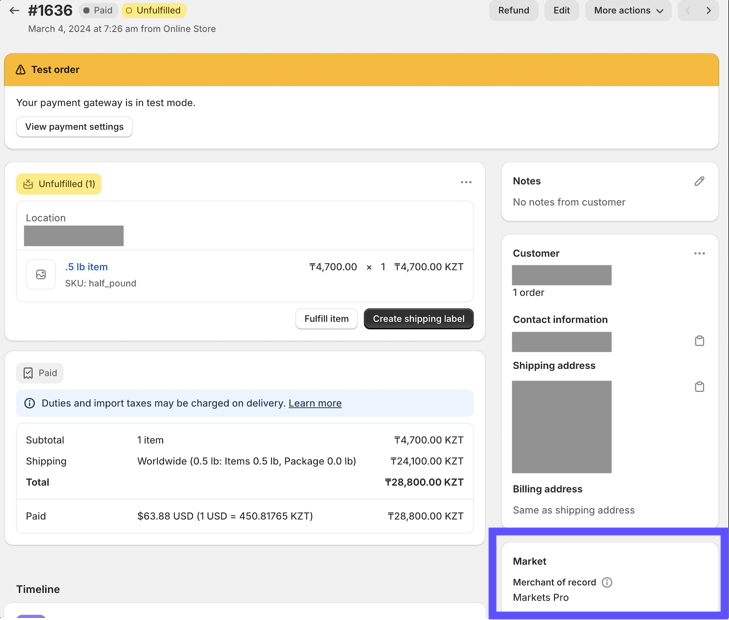Click the $63.88 USD exchange rate text
Viewport: 729px width, 620px height.
(x=225, y=516)
